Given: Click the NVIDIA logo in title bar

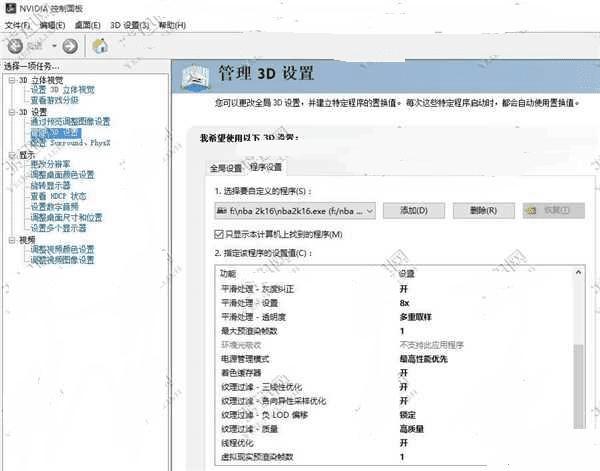Looking at the screenshot, I should (x=10, y=8).
